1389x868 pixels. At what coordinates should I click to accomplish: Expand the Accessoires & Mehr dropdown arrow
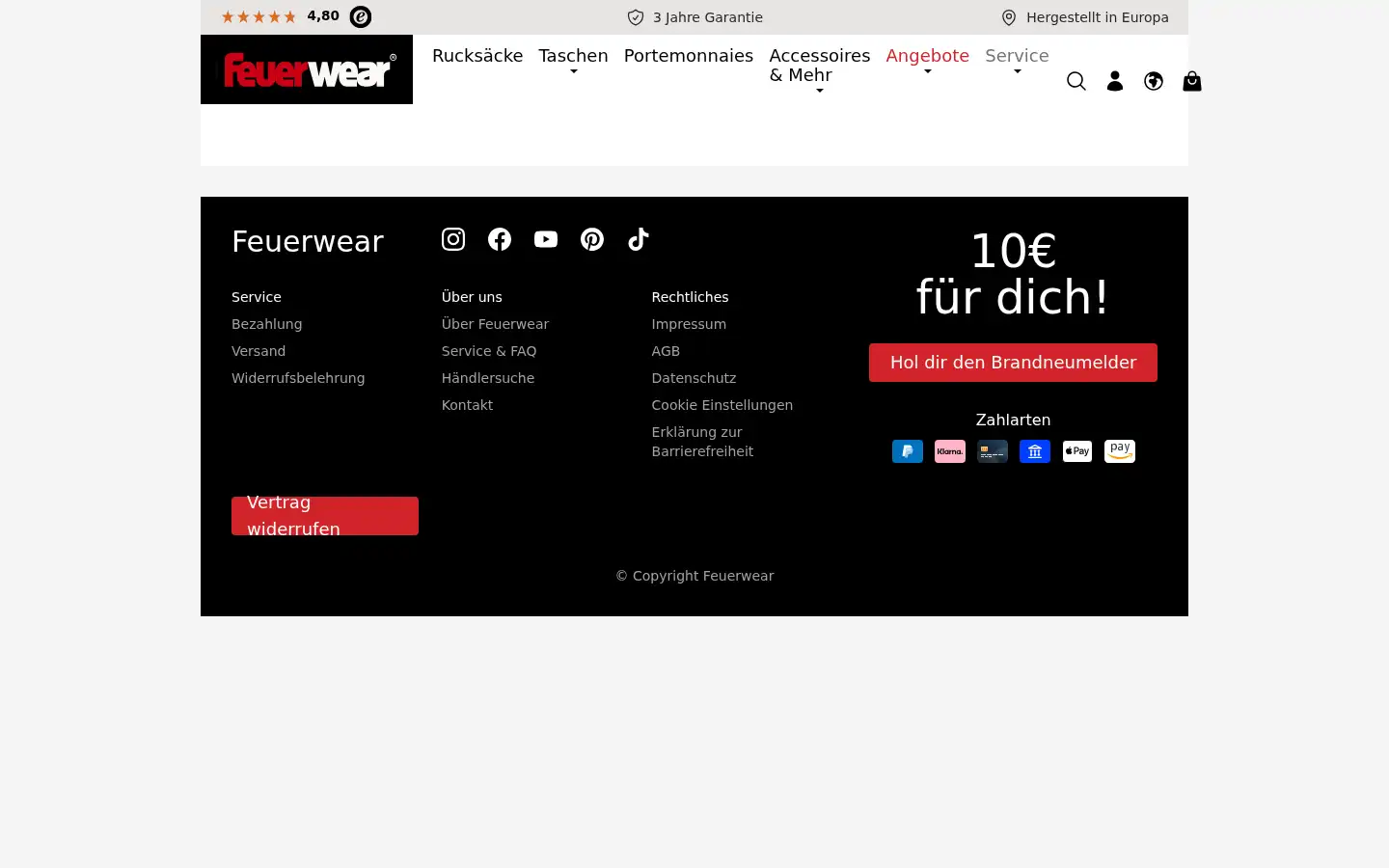point(820,92)
